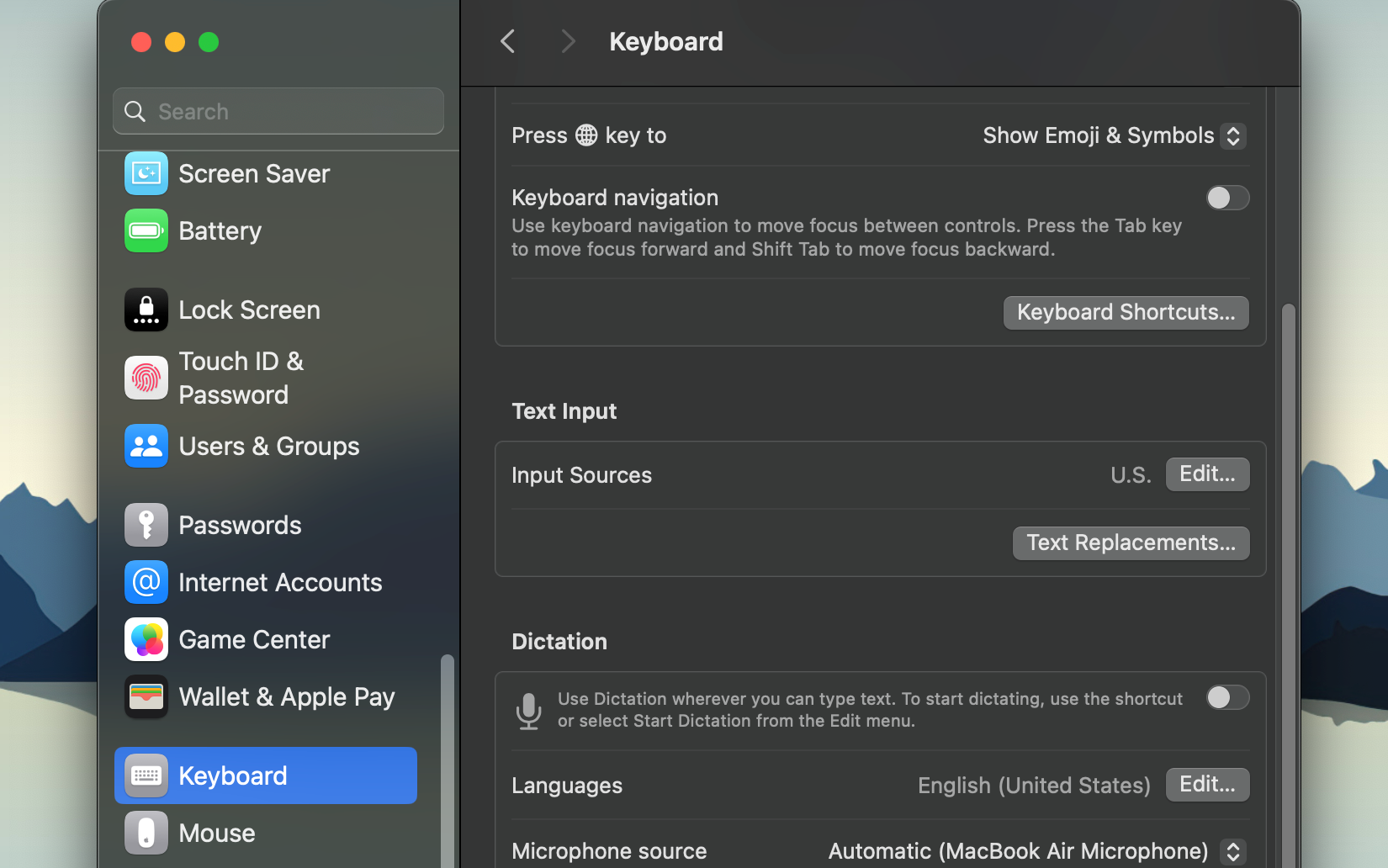
Task: Open Game Center via its colorful icon
Action: (x=146, y=639)
